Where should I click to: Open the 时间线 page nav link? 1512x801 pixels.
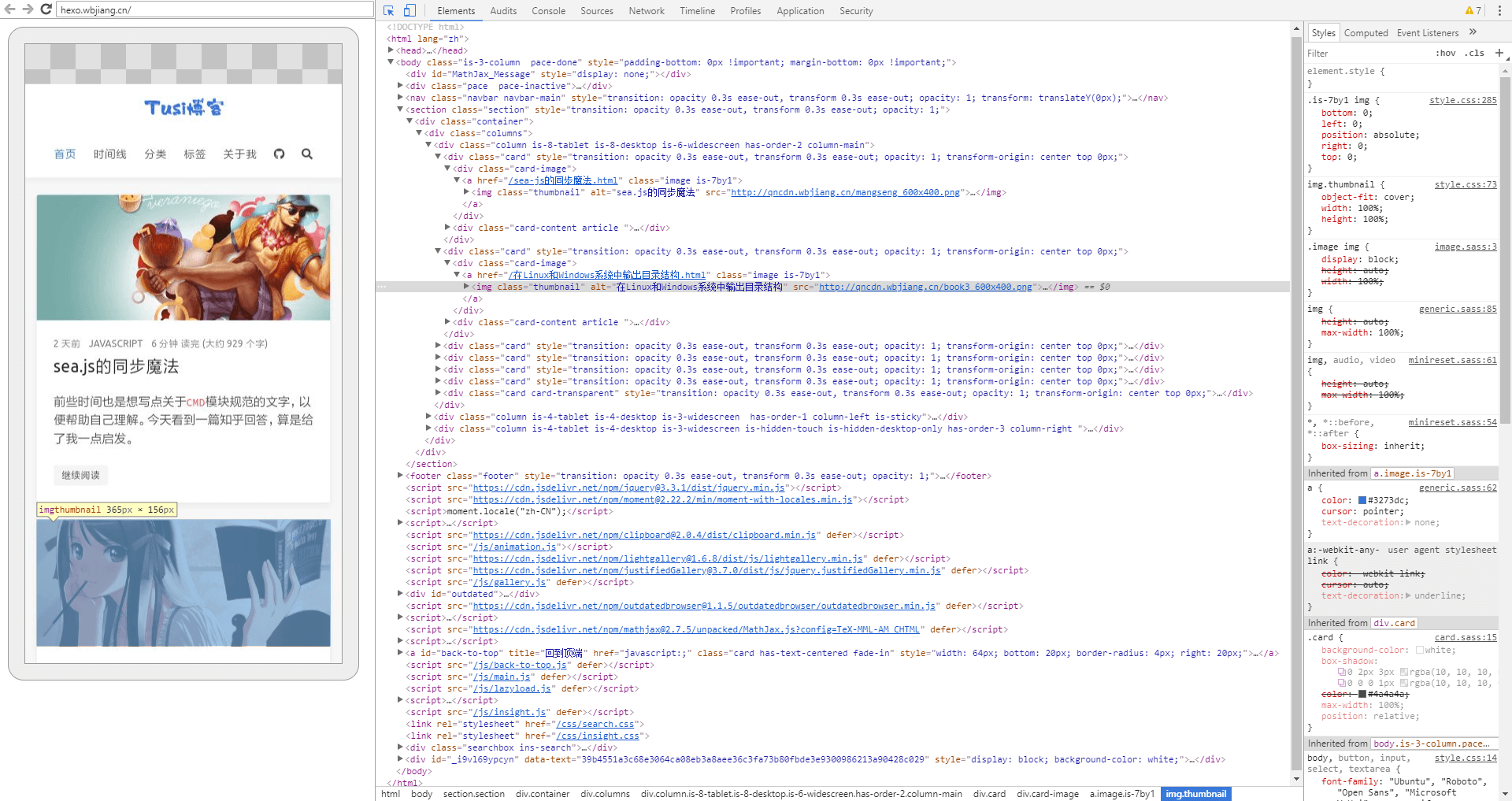(110, 154)
